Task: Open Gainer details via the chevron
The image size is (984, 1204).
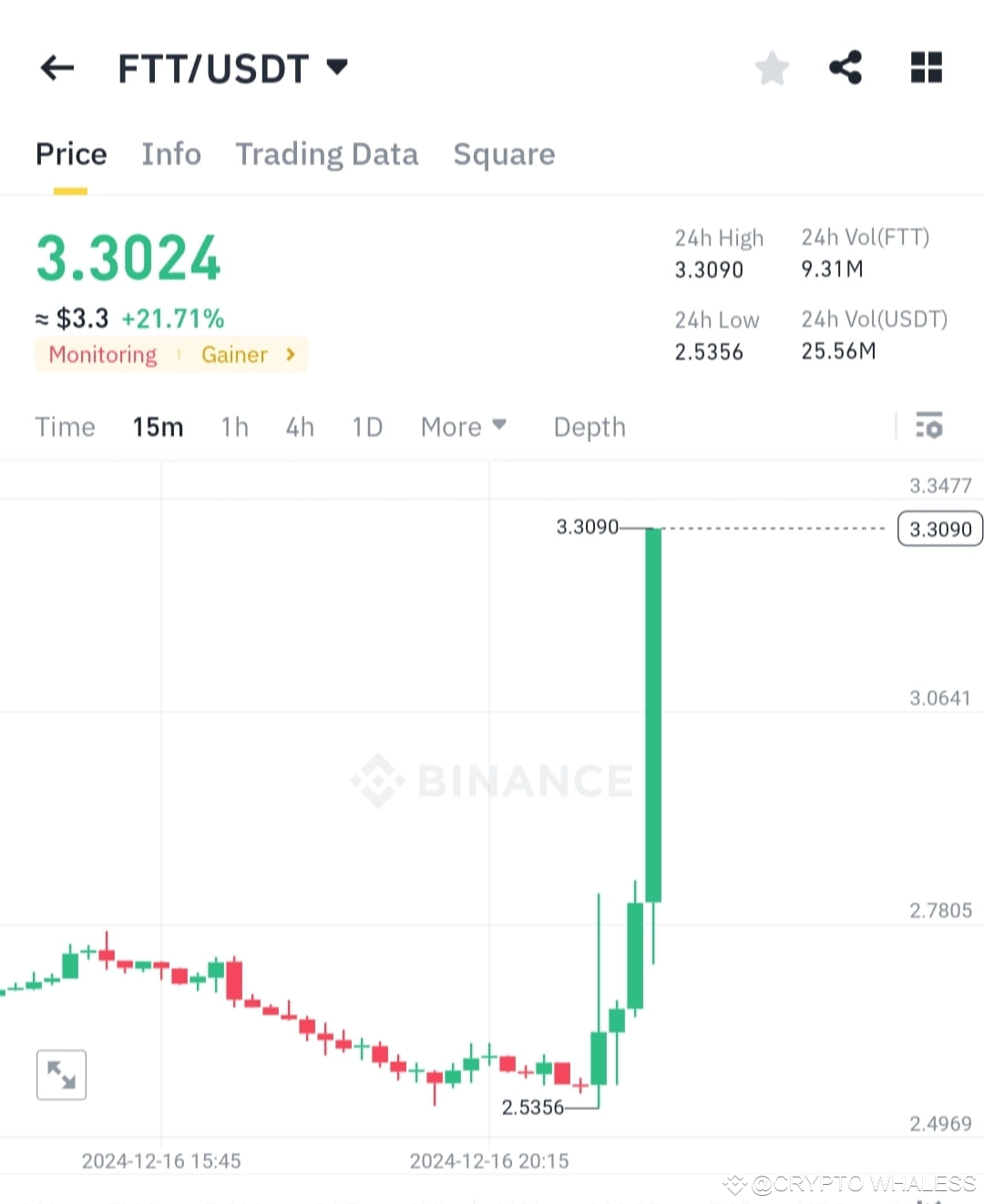Action: pos(289,355)
